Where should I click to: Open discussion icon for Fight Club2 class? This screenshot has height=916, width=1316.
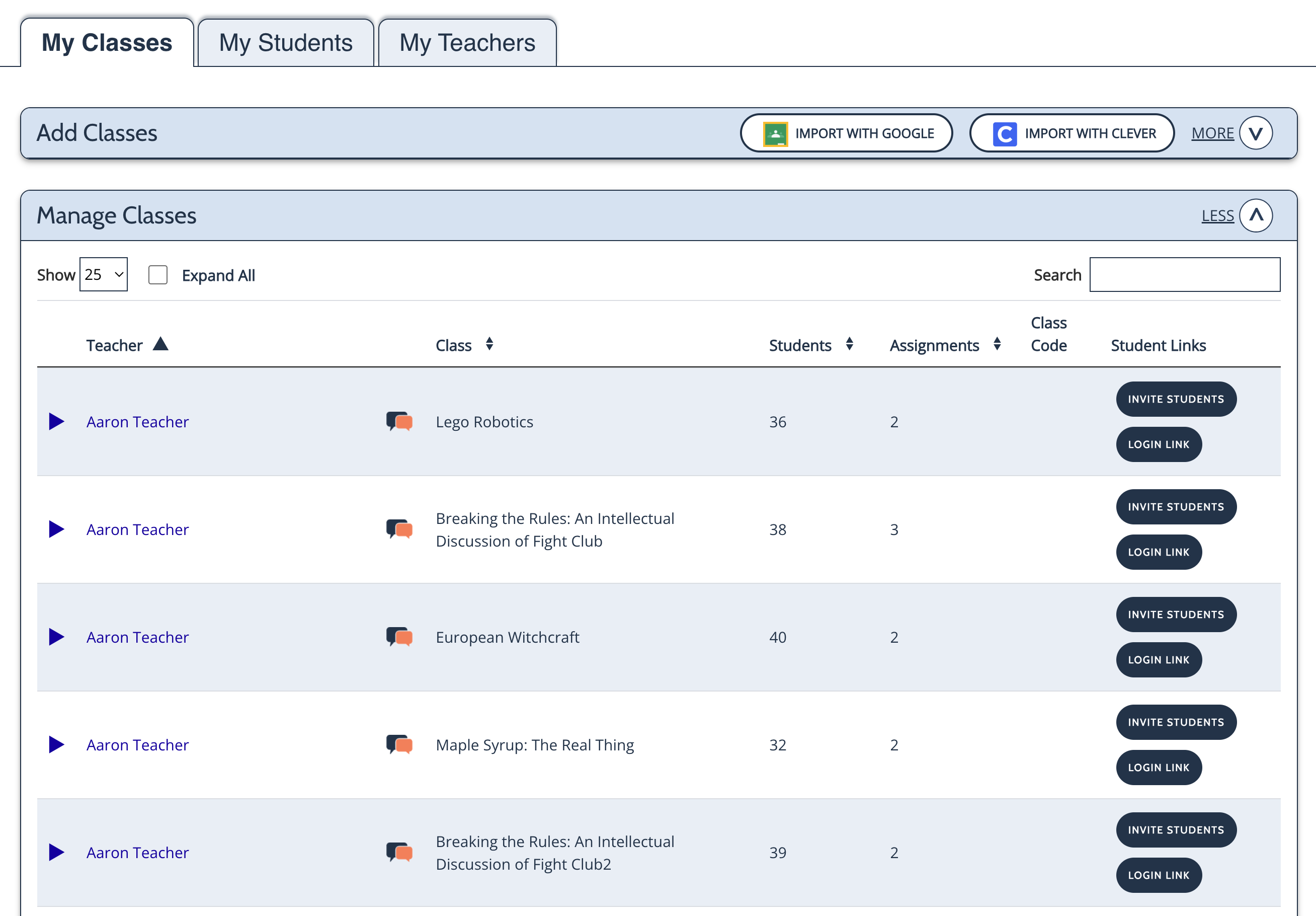[399, 853]
